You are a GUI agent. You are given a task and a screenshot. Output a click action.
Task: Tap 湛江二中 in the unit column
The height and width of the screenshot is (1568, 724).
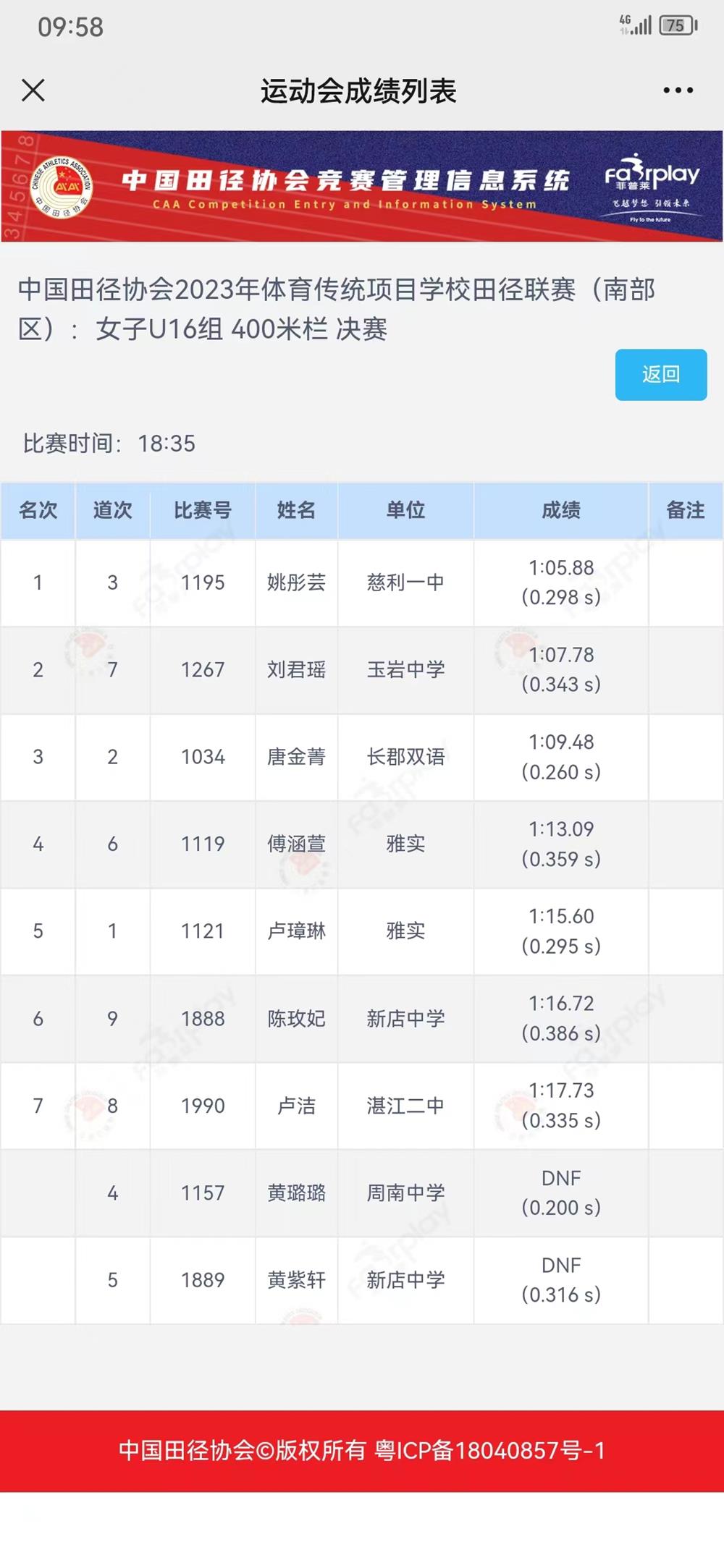405,1106
